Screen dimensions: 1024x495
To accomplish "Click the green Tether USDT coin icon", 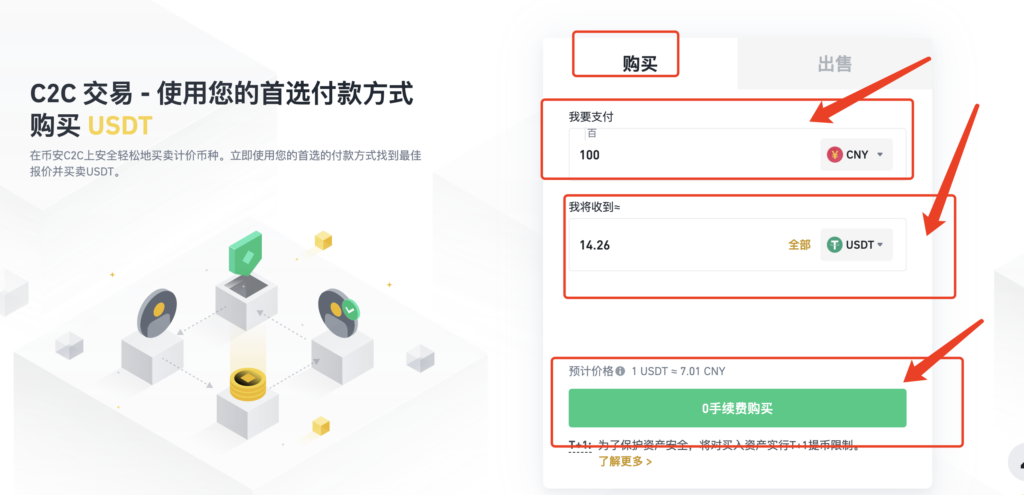I will point(835,245).
